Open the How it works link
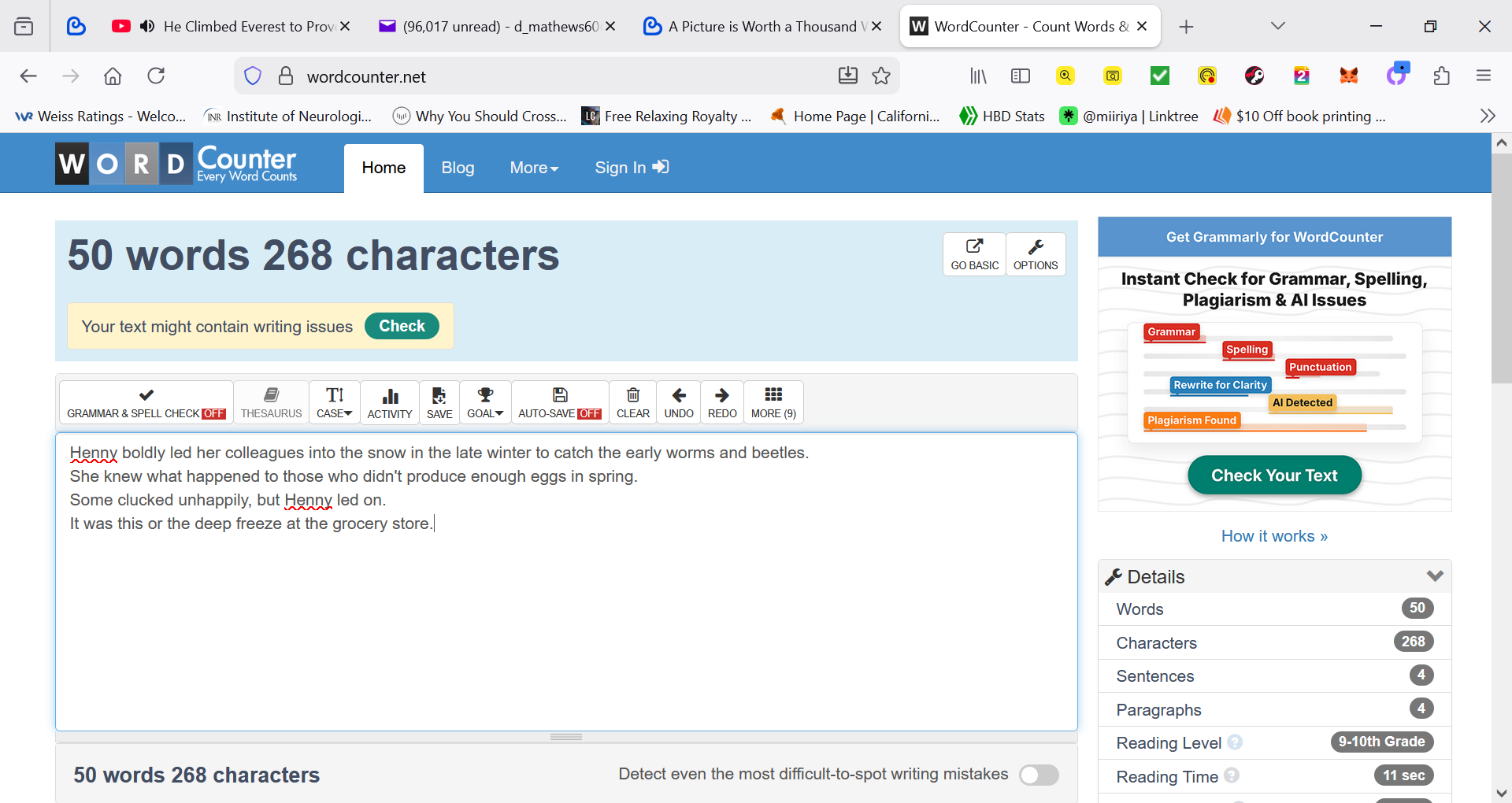Image resolution: width=1512 pixels, height=803 pixels. pyautogui.click(x=1274, y=536)
